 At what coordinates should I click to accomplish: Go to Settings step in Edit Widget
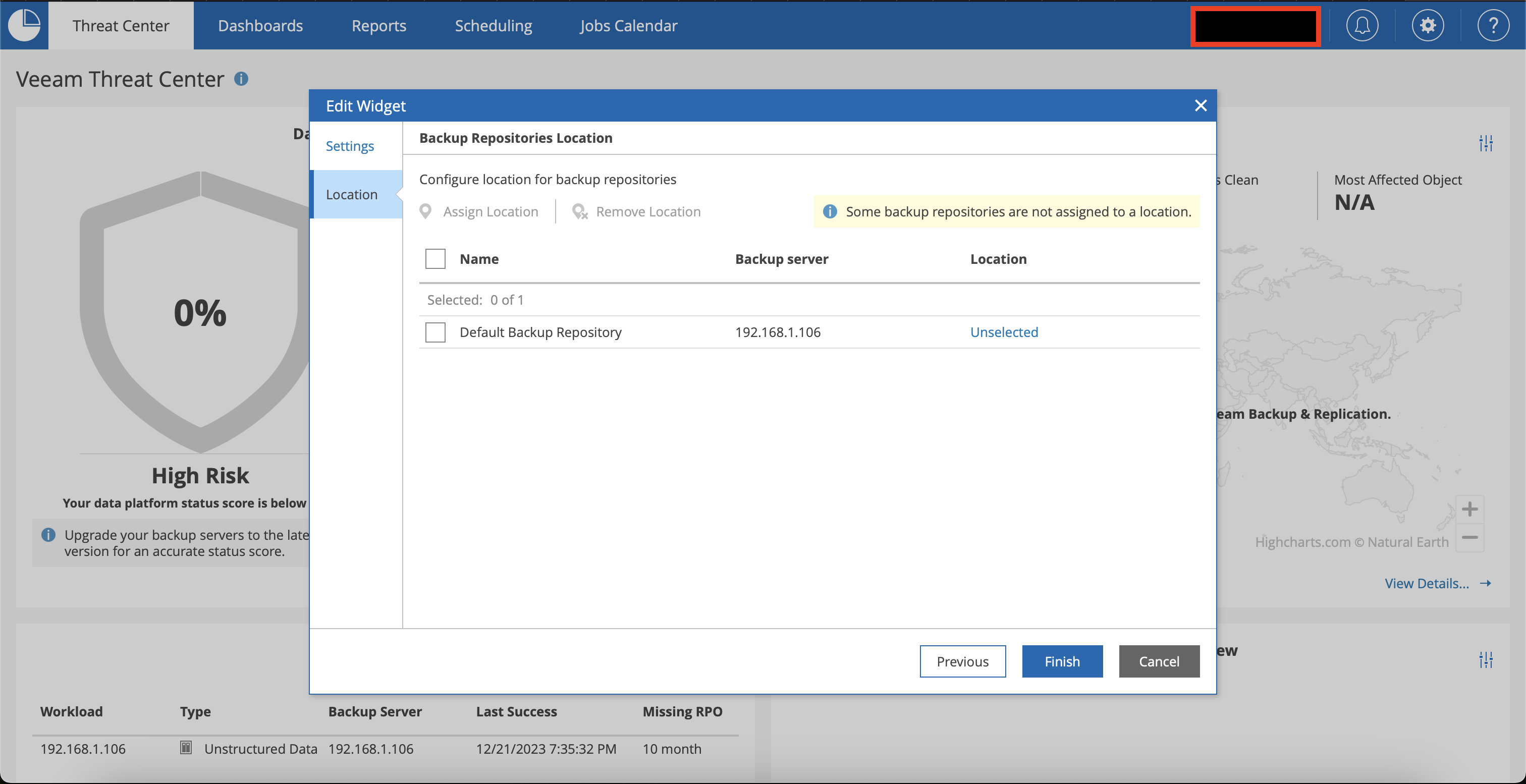point(350,146)
